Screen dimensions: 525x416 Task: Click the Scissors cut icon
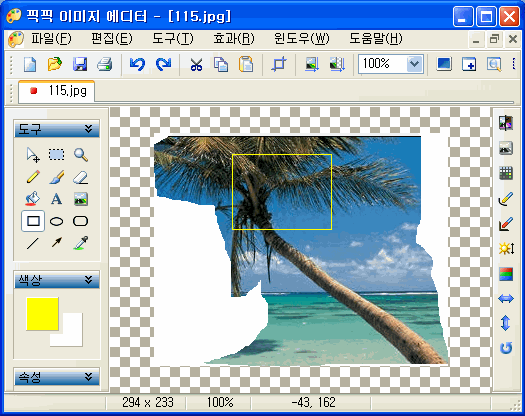coord(196,64)
